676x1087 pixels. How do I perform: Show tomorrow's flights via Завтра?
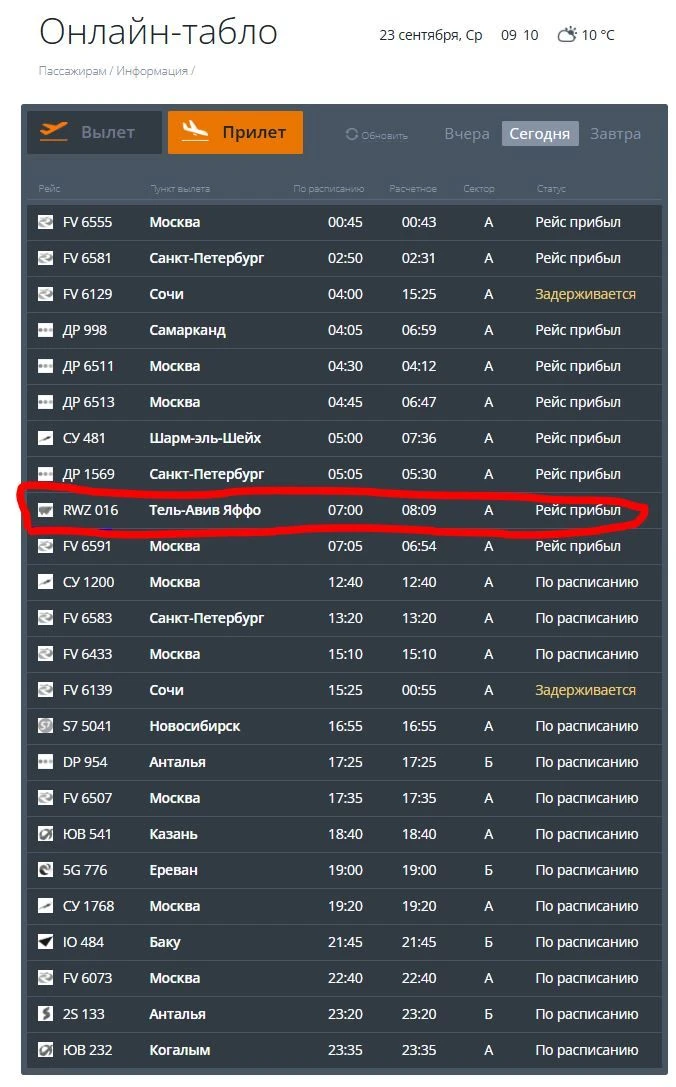[615, 134]
